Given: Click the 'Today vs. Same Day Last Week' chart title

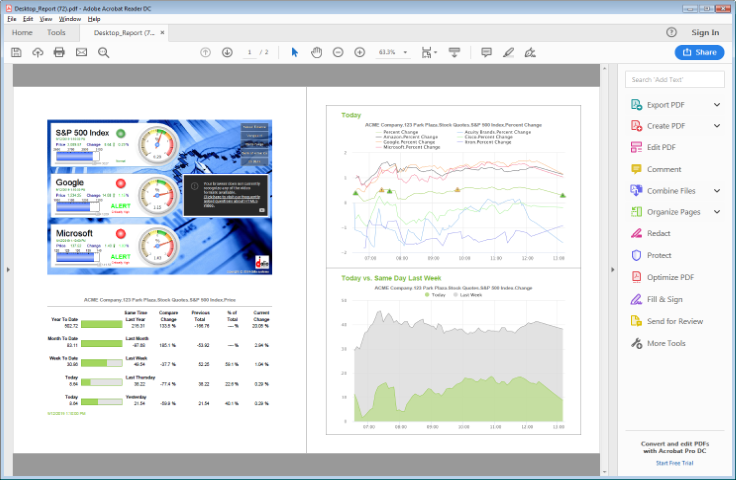Looking at the screenshot, I should tap(391, 278).
